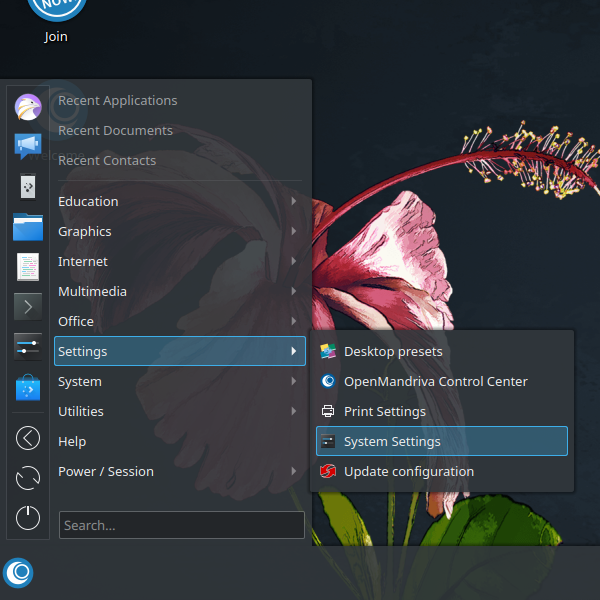Open the KDE Connect phone icon
Image resolution: width=600 pixels, height=600 pixels.
coord(28,187)
